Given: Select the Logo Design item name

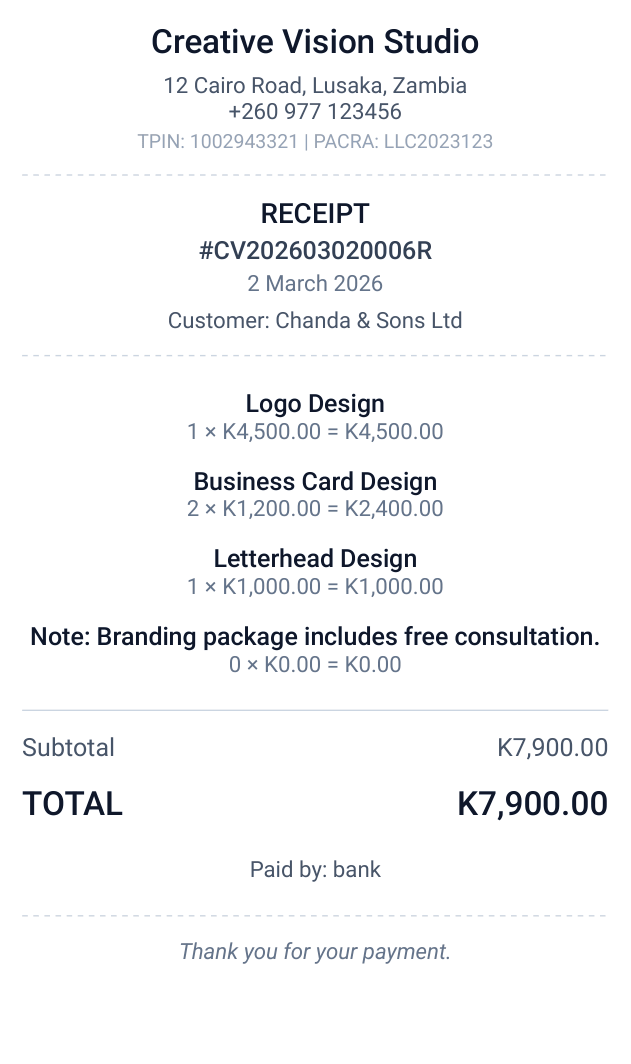Looking at the screenshot, I should coord(315,404).
